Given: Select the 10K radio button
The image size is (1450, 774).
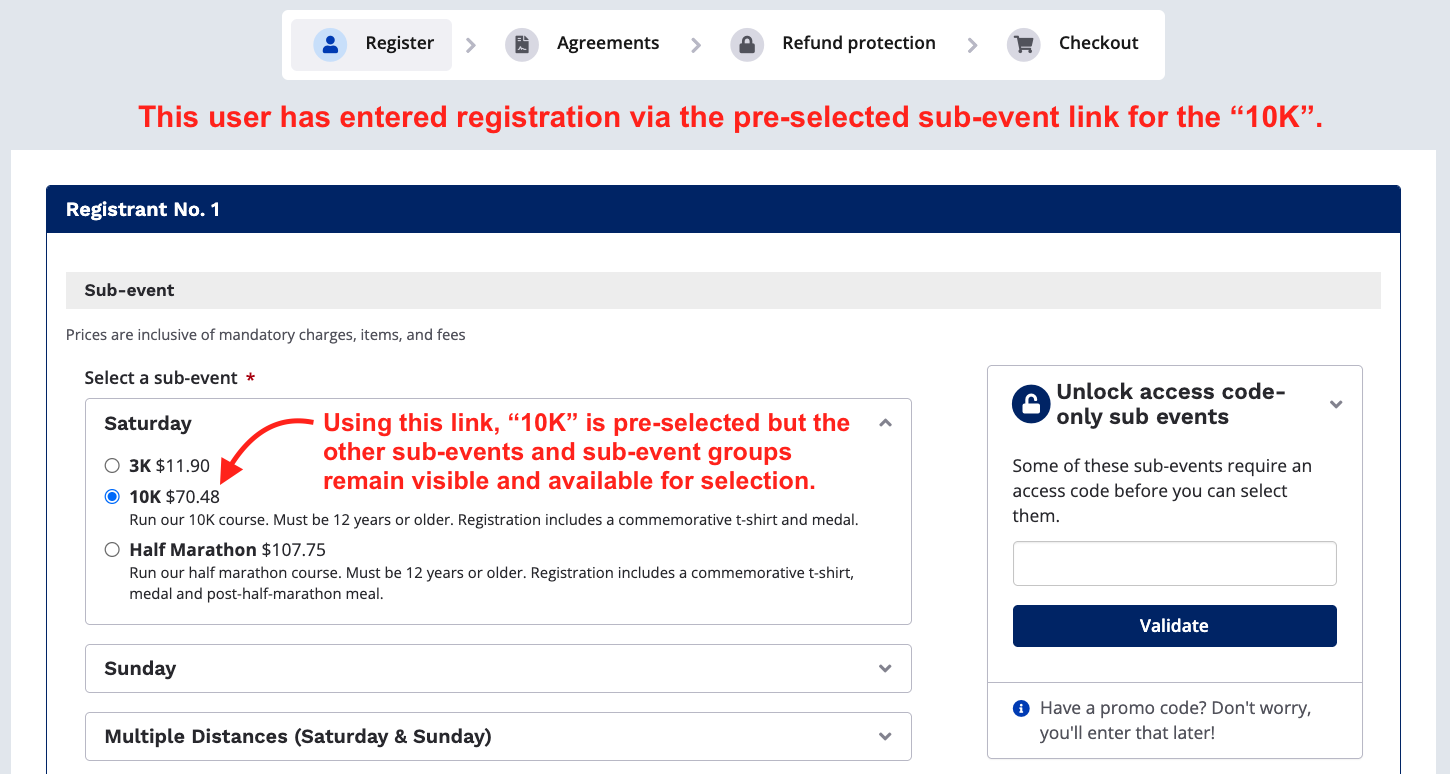Looking at the screenshot, I should [x=112, y=497].
